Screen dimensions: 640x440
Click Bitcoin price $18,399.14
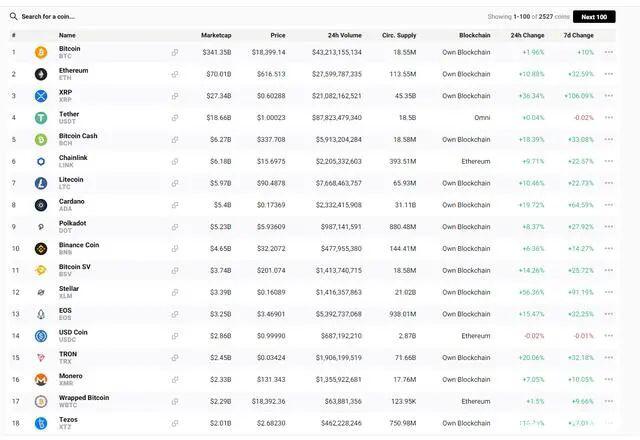[269, 52]
